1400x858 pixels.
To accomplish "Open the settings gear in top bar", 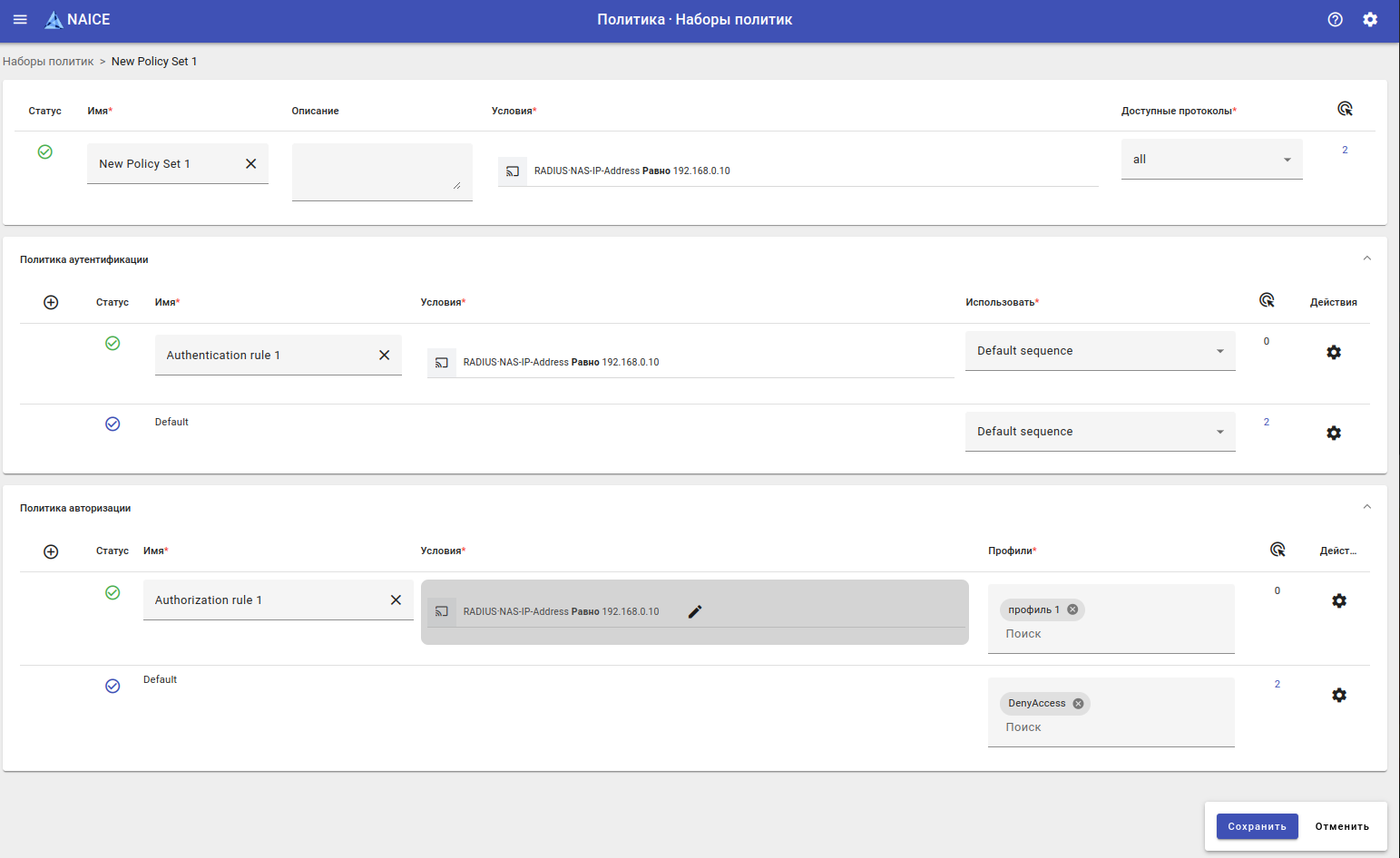I will click(x=1370, y=19).
